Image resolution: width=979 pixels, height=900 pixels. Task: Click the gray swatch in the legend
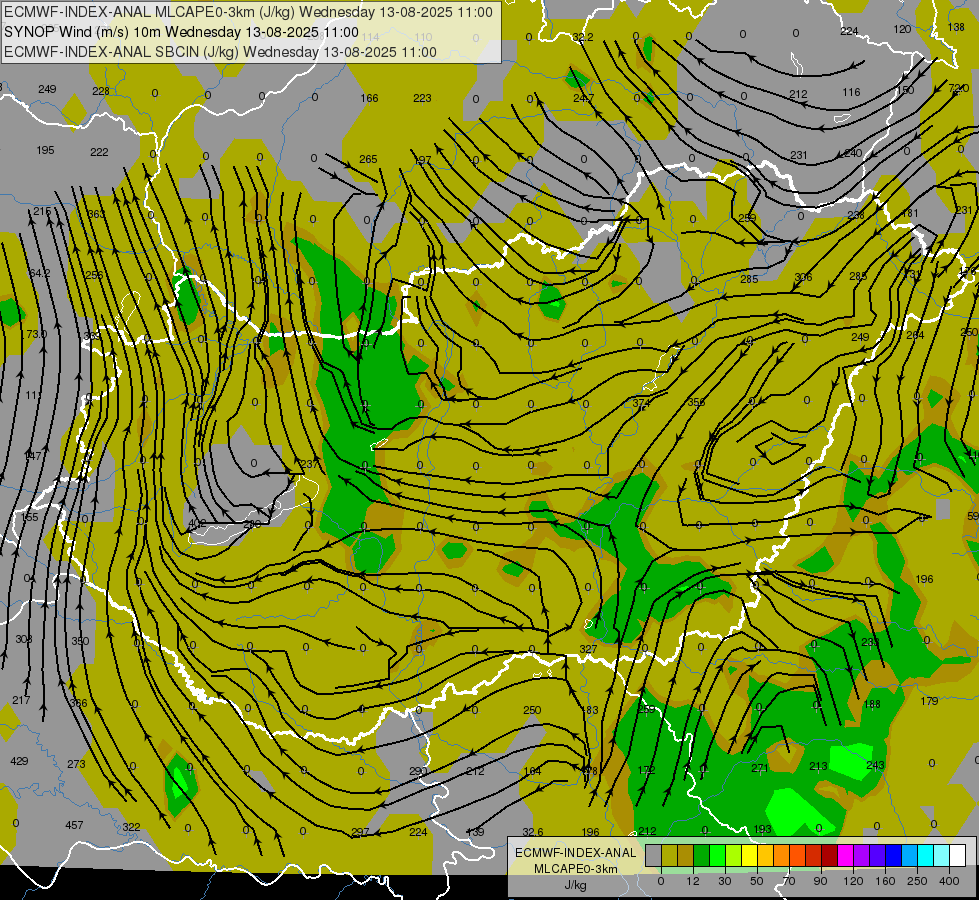pyautogui.click(x=652, y=855)
